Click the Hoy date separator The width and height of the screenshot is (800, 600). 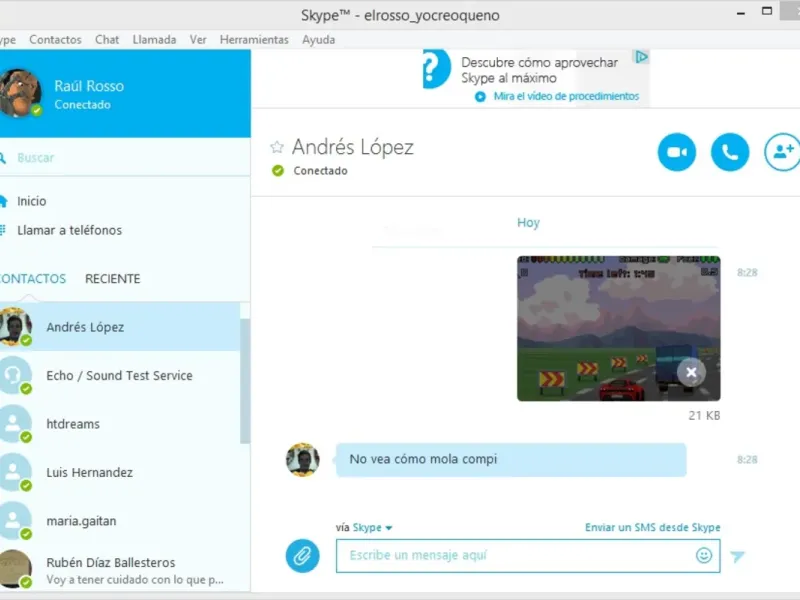528,222
